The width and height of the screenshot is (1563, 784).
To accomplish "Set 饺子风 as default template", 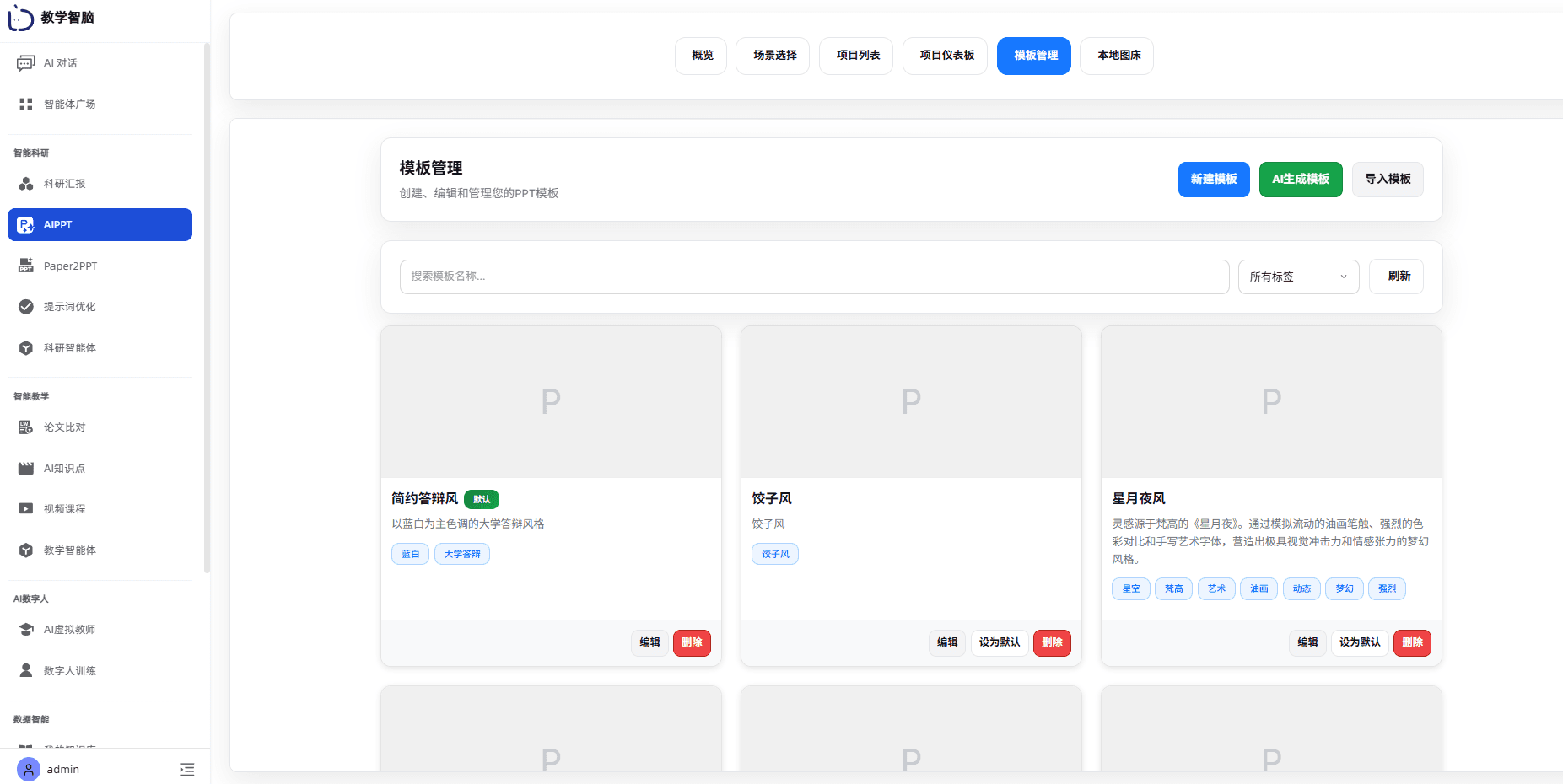I will (x=1000, y=643).
